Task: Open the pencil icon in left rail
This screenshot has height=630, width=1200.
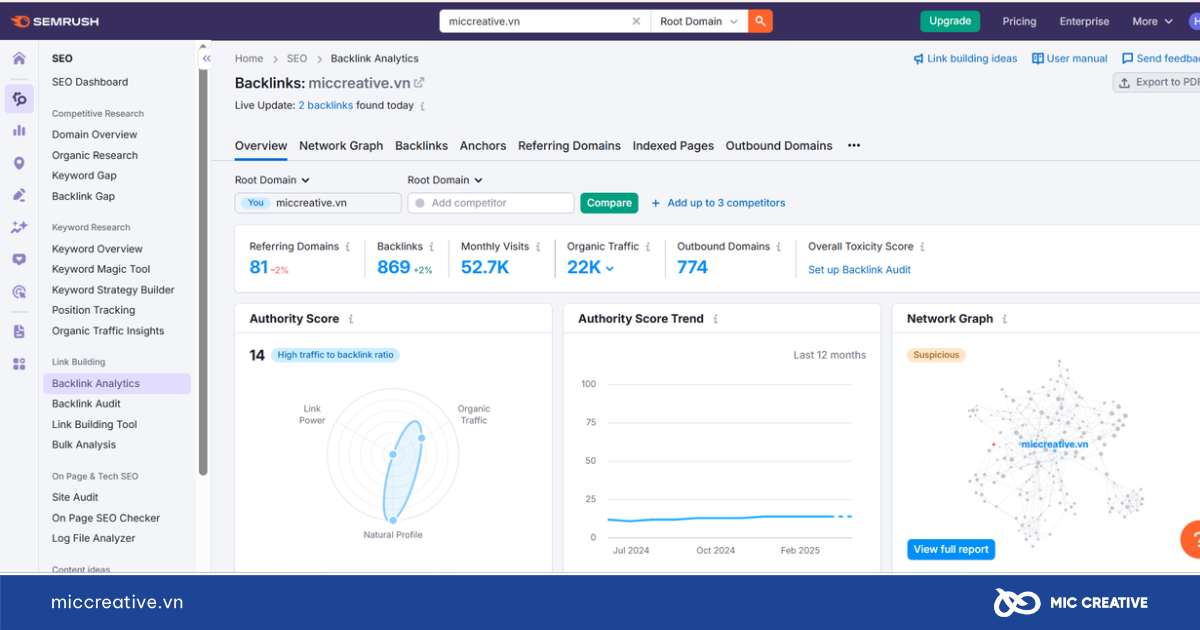Action: 19,195
